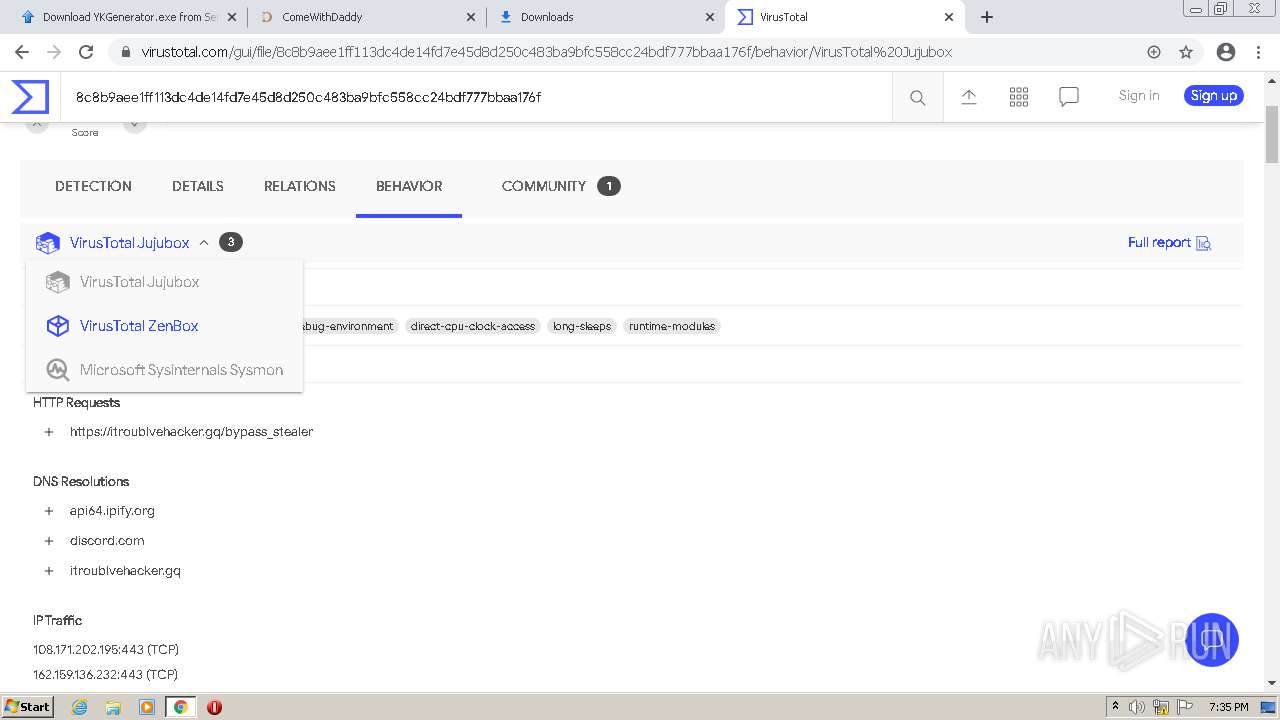Expand the api64.ipify.org DNS entry
The image size is (1280, 720).
[x=48, y=511]
